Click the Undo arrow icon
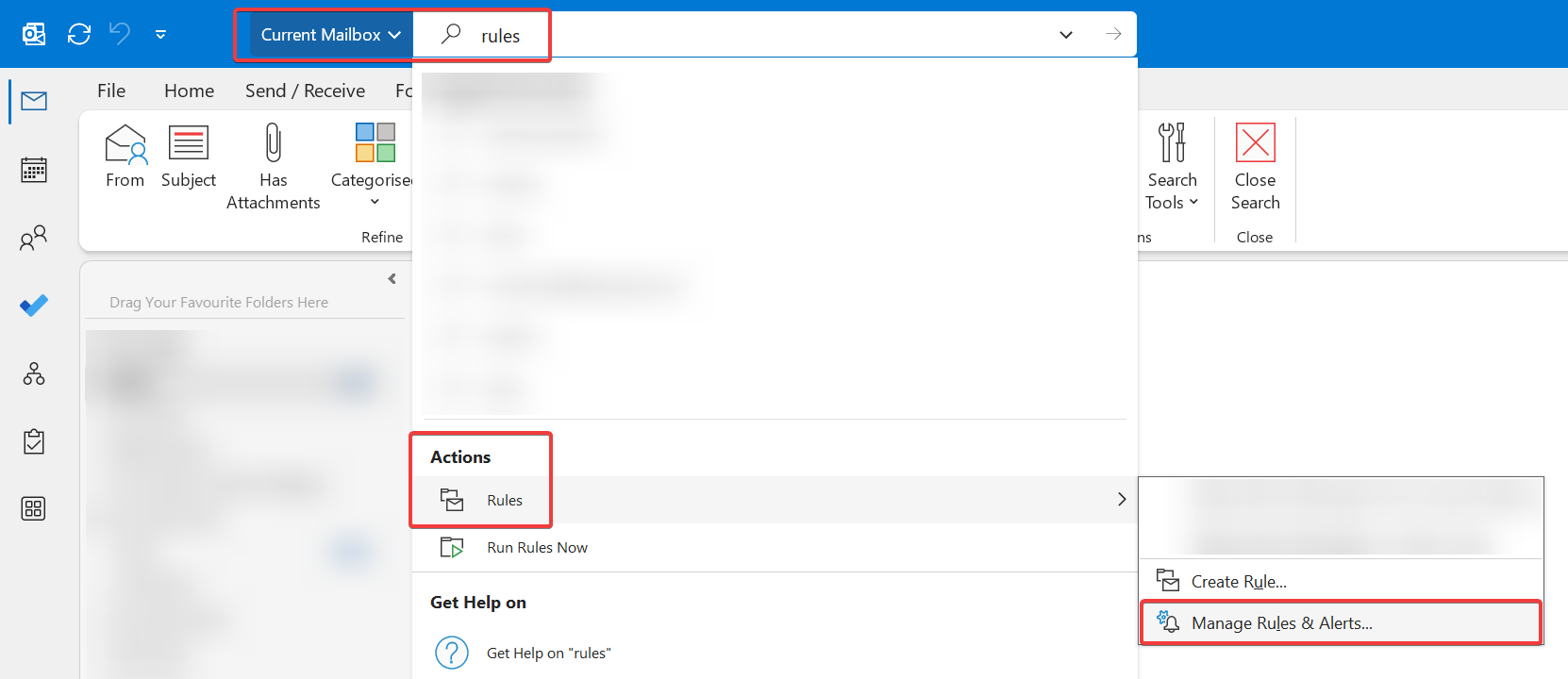Screen dimensions: 1568x679 (x=120, y=35)
